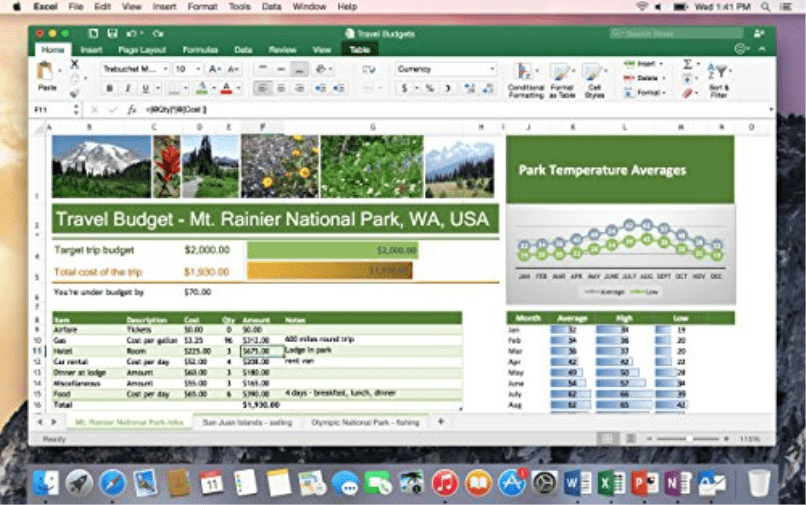Open the Excel app in Dock
This screenshot has height=505, width=806.
pos(611,483)
